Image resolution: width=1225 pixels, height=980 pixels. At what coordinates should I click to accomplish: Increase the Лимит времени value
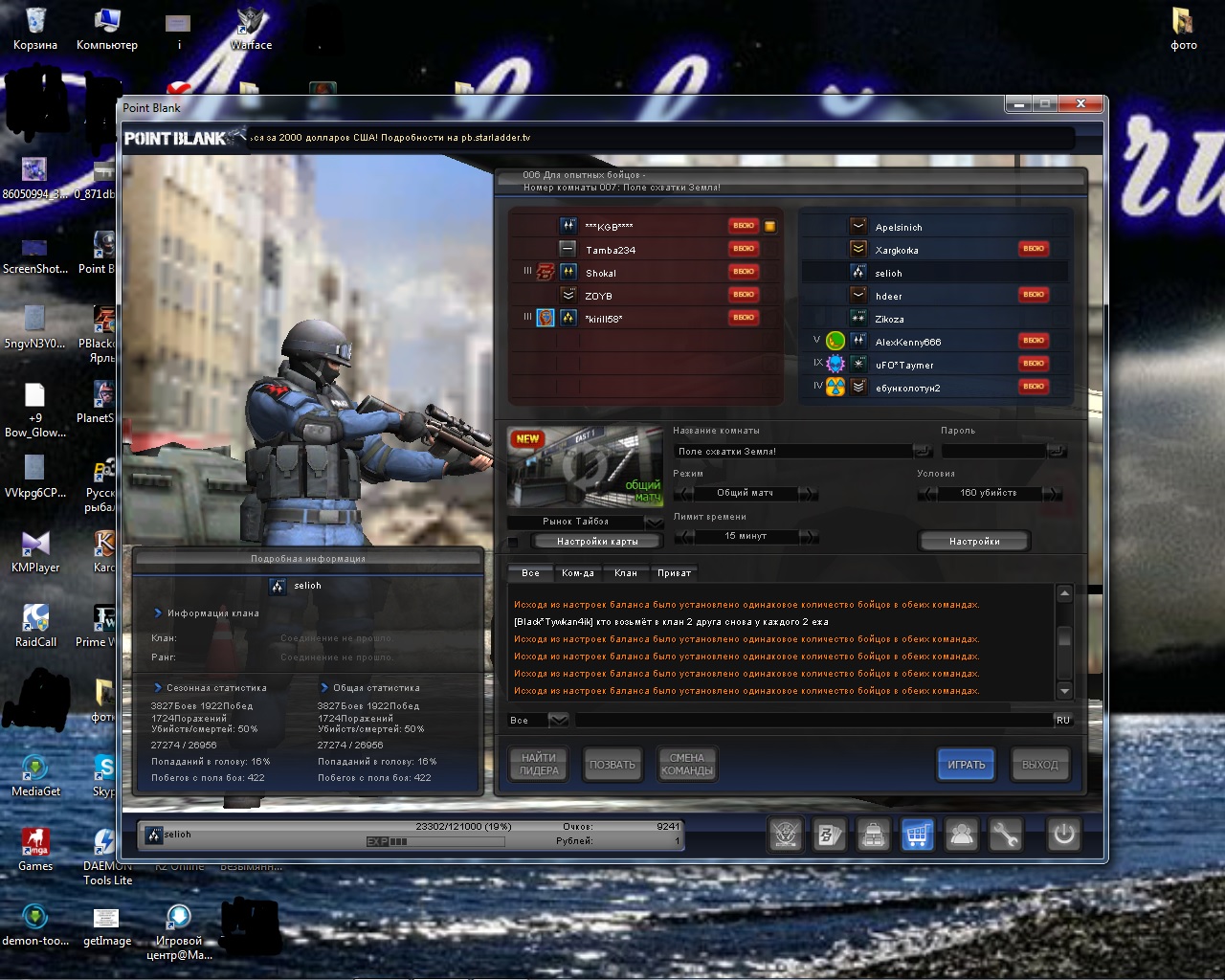coord(809,537)
